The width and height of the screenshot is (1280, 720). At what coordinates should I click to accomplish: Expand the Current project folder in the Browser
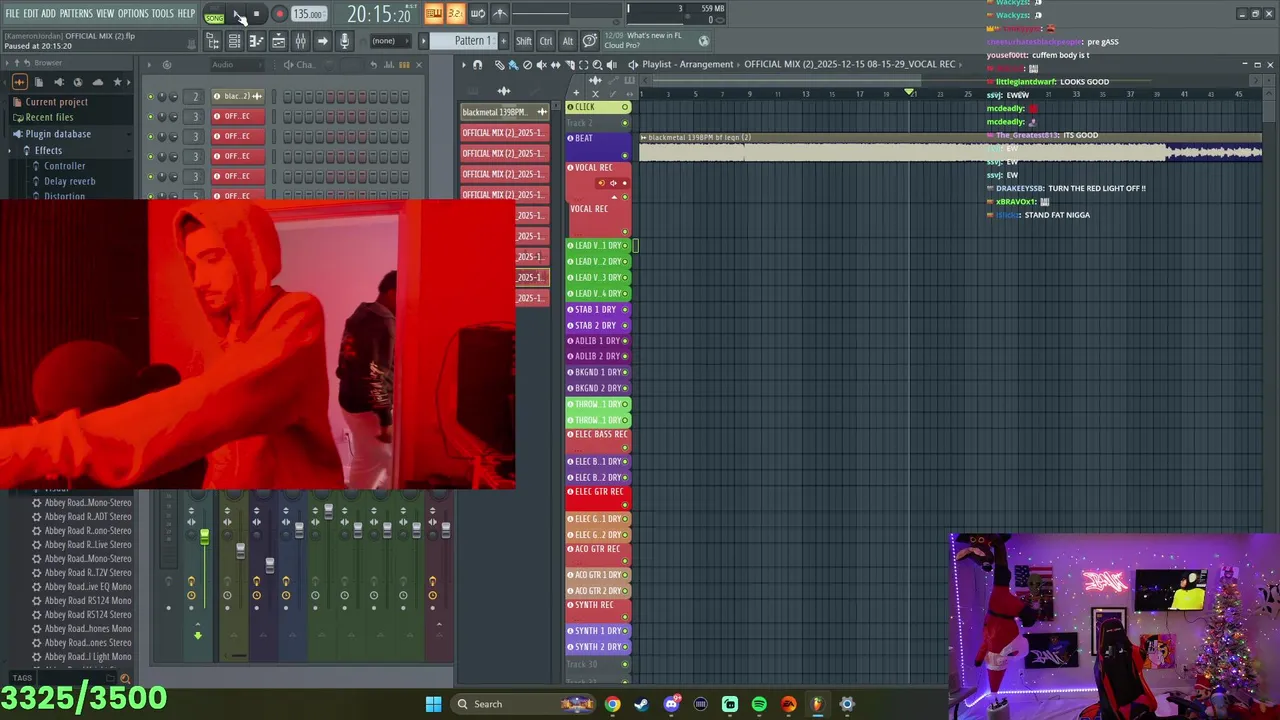point(56,101)
